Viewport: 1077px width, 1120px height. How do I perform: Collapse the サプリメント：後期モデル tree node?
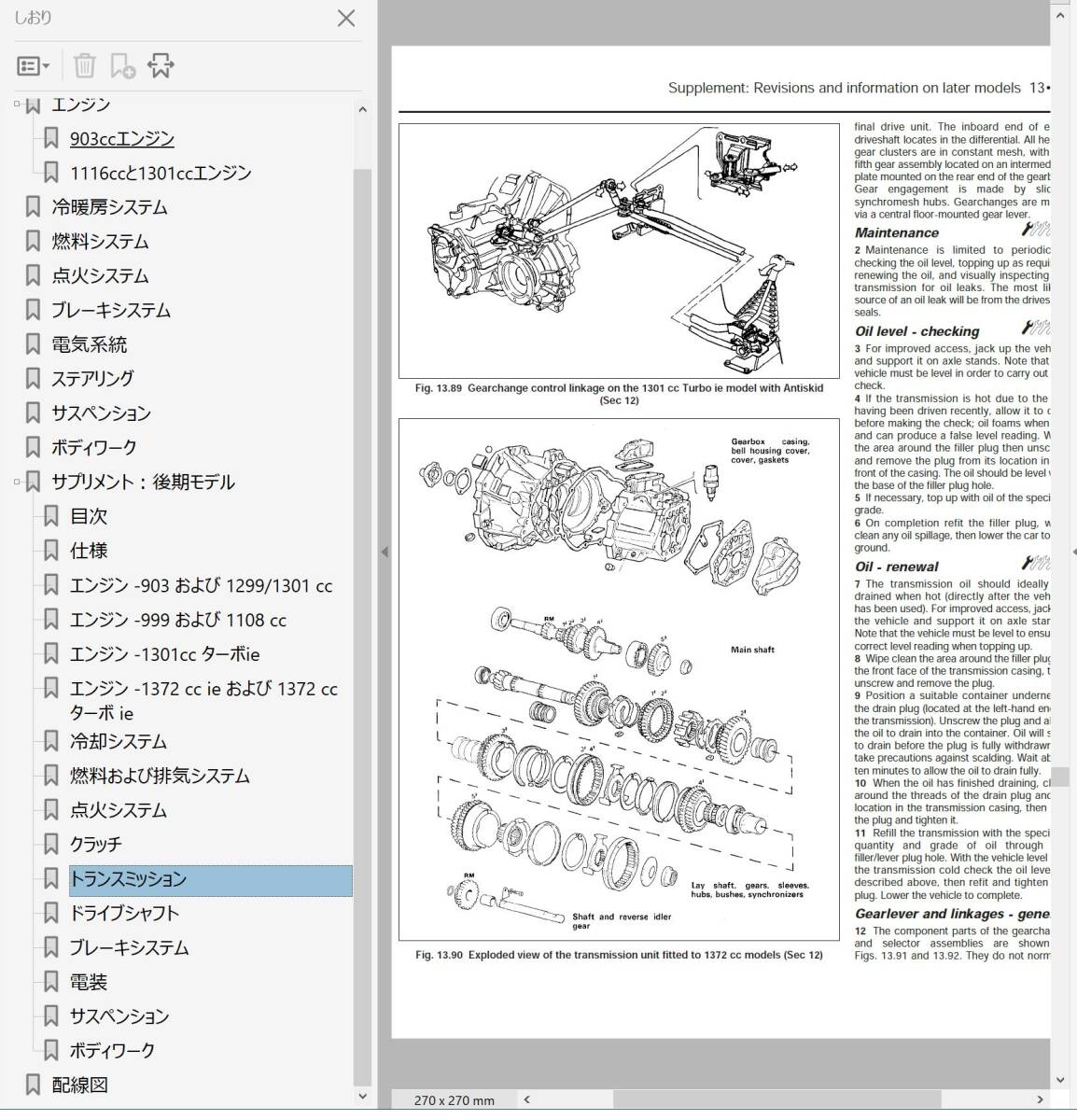[x=17, y=483]
